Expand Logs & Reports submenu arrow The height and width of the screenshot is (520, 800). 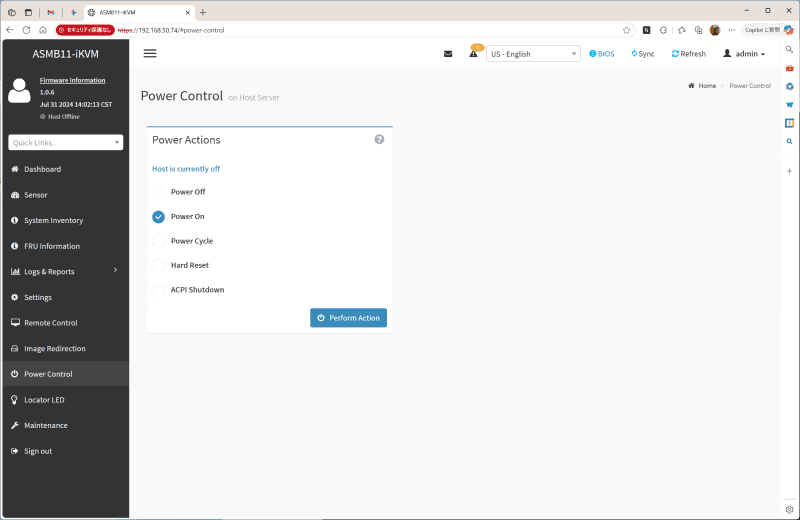coord(115,270)
